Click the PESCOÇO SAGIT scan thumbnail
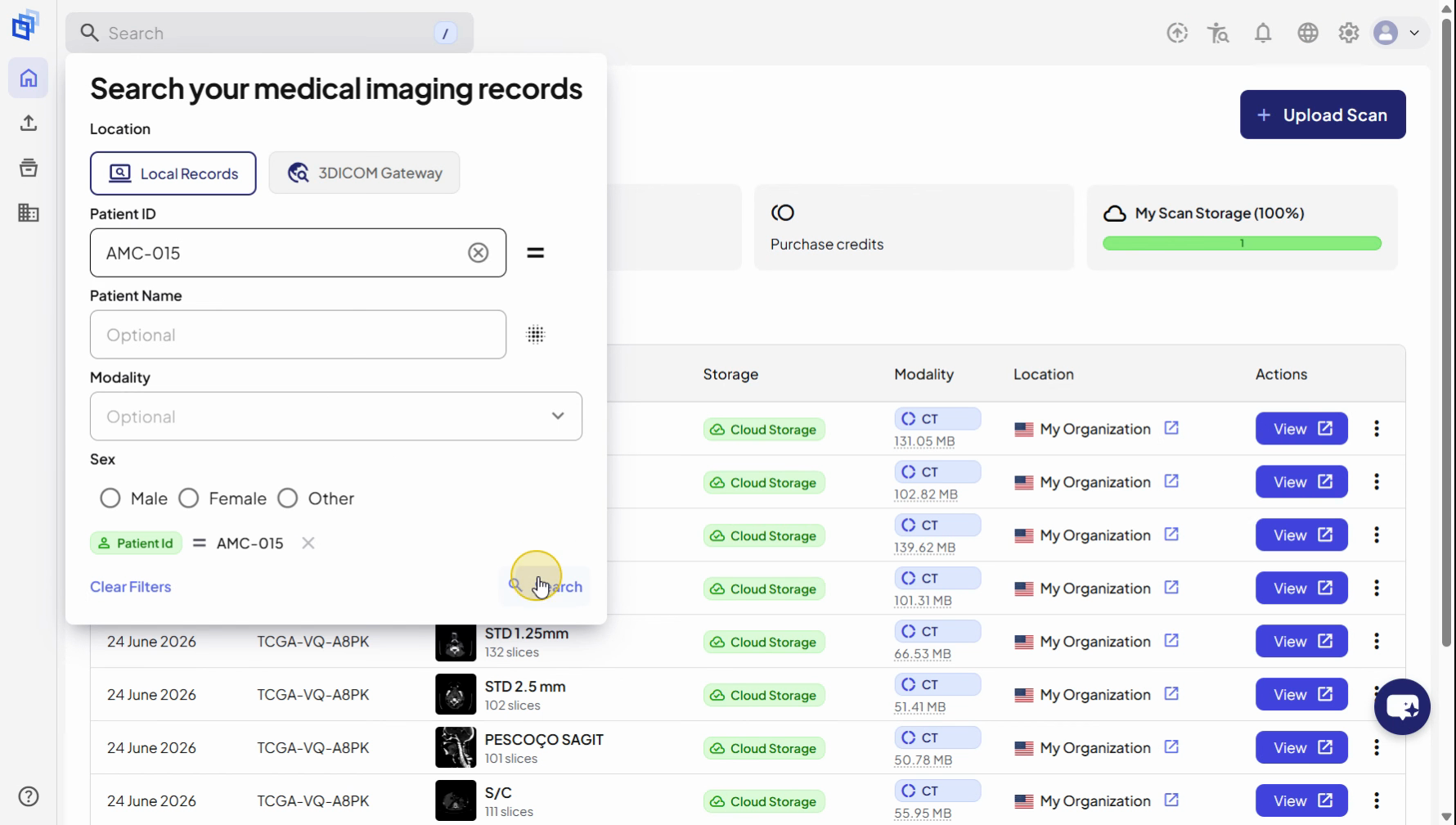The height and width of the screenshot is (825, 1456). tap(456, 747)
